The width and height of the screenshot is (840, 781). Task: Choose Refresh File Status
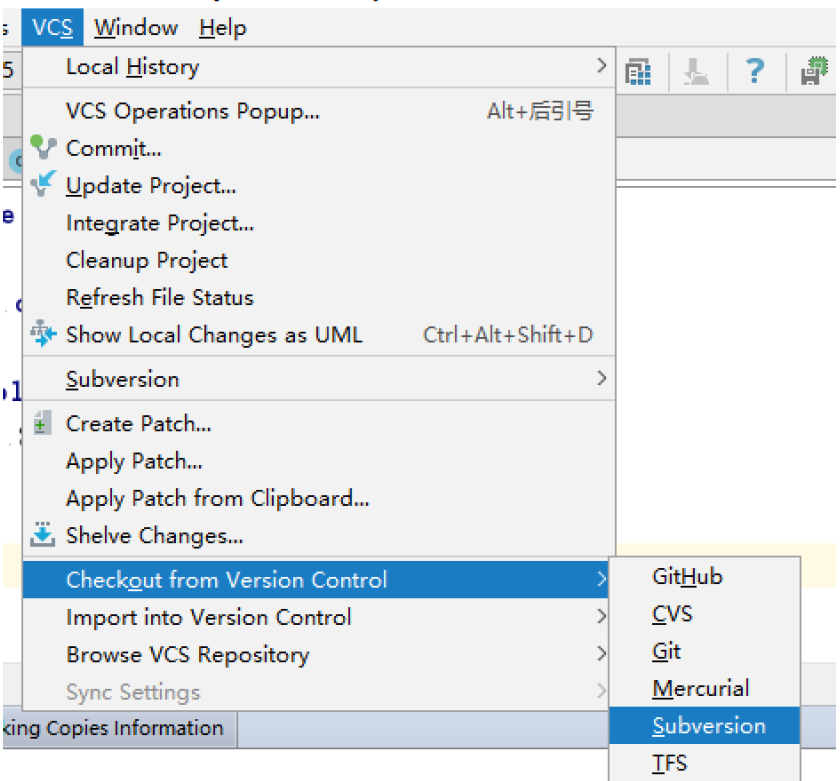point(319,298)
